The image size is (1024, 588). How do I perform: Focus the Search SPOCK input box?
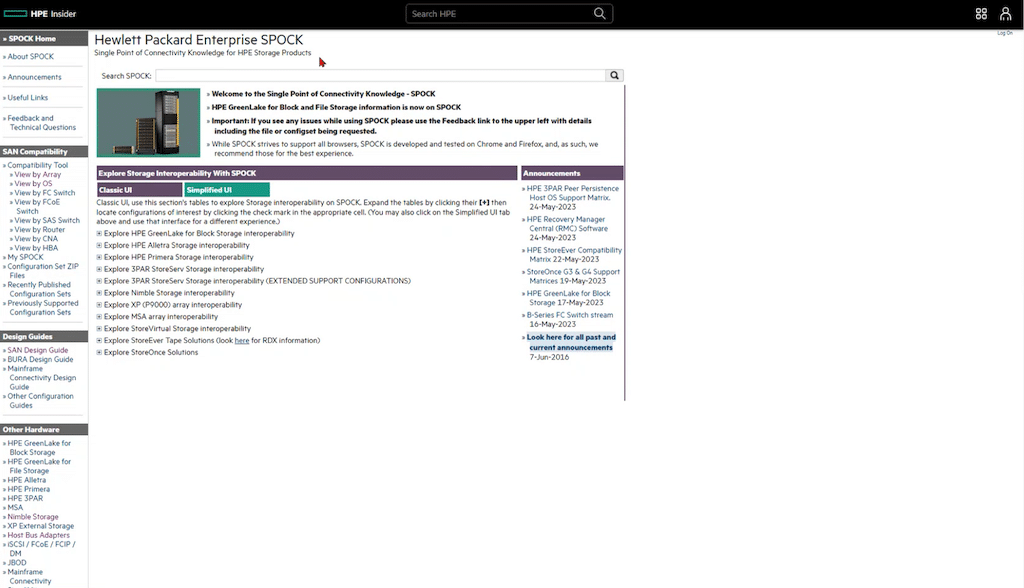point(381,76)
